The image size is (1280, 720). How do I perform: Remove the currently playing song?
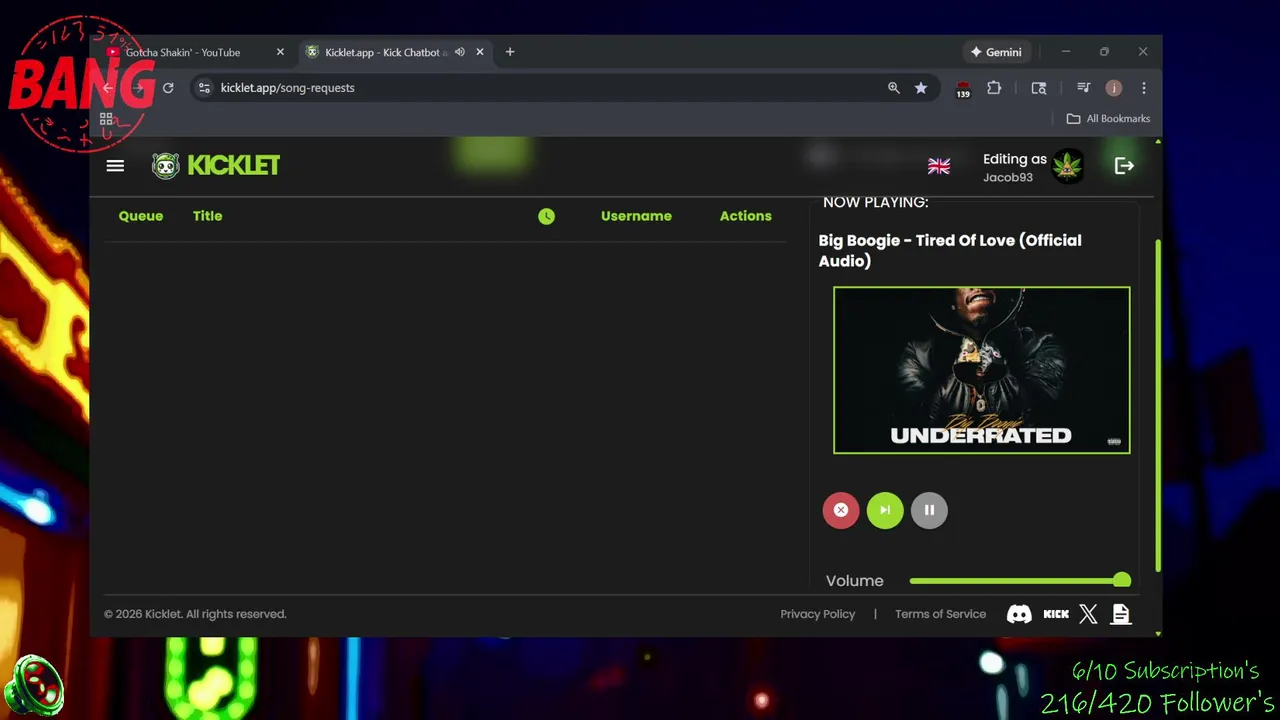[841, 510]
